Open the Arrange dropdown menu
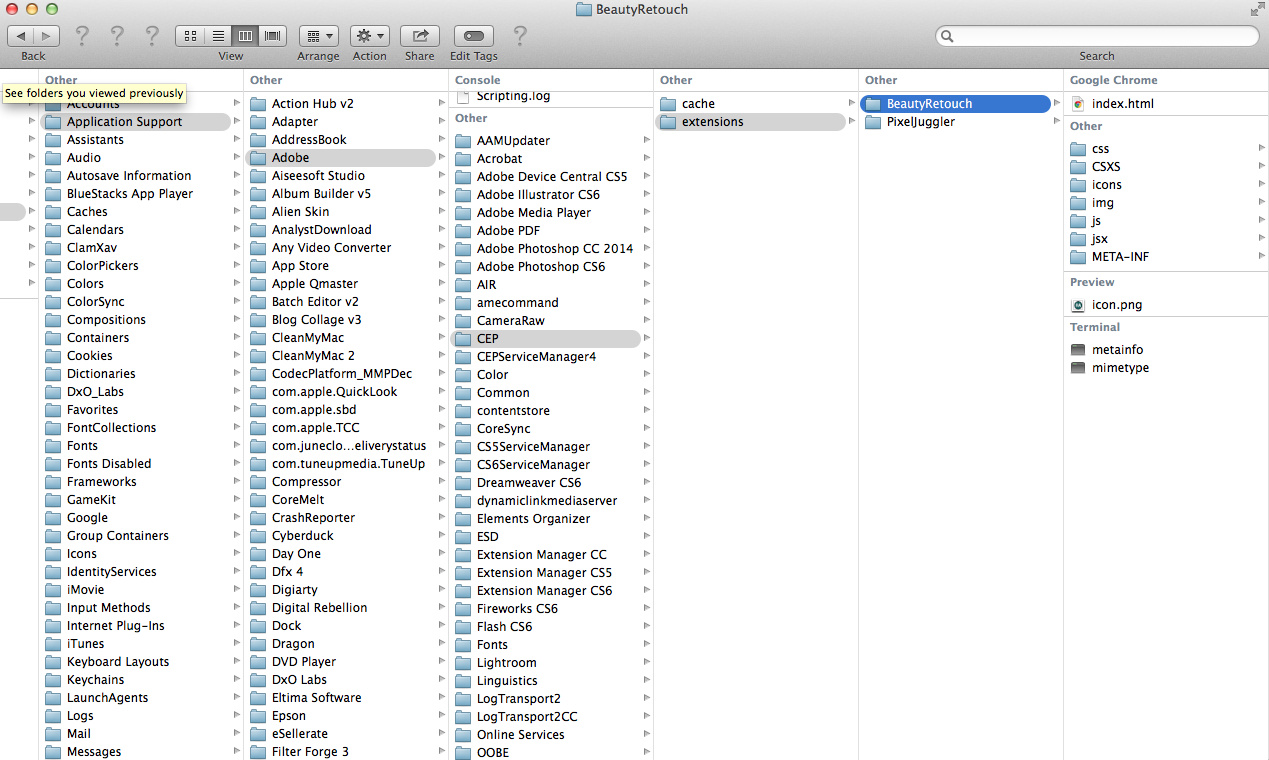Screen dimensions: 1269x760 pyautogui.click(x=318, y=36)
